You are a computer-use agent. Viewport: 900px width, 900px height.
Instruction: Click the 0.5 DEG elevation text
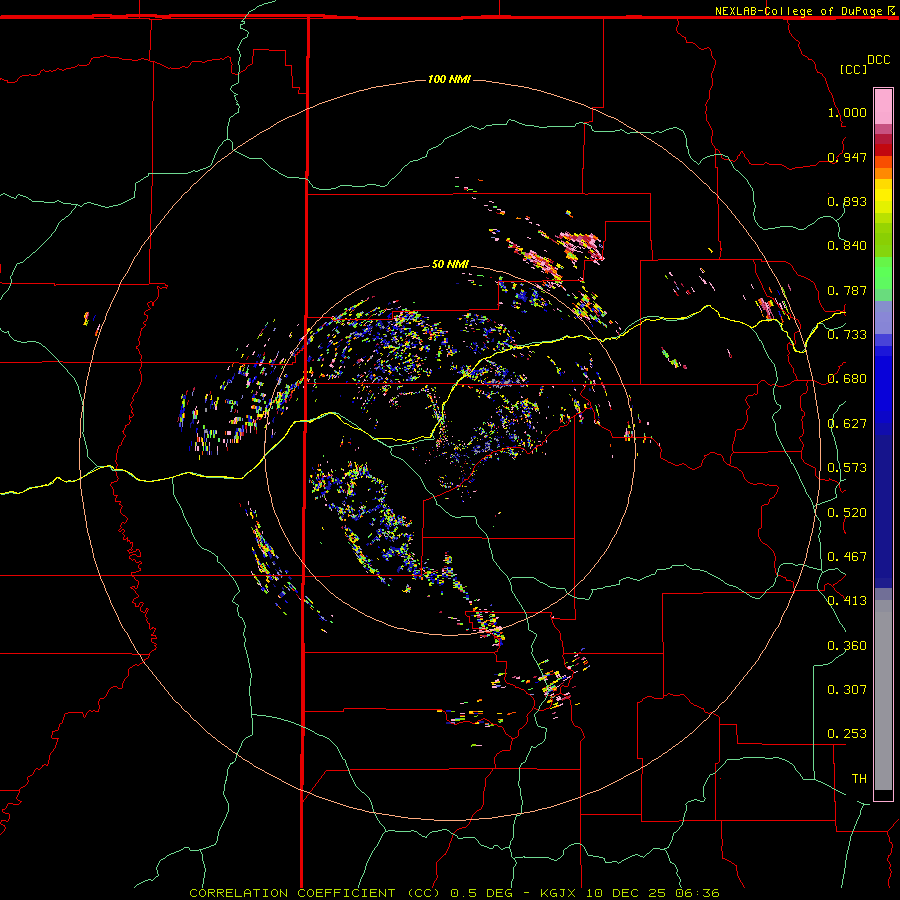482,893
